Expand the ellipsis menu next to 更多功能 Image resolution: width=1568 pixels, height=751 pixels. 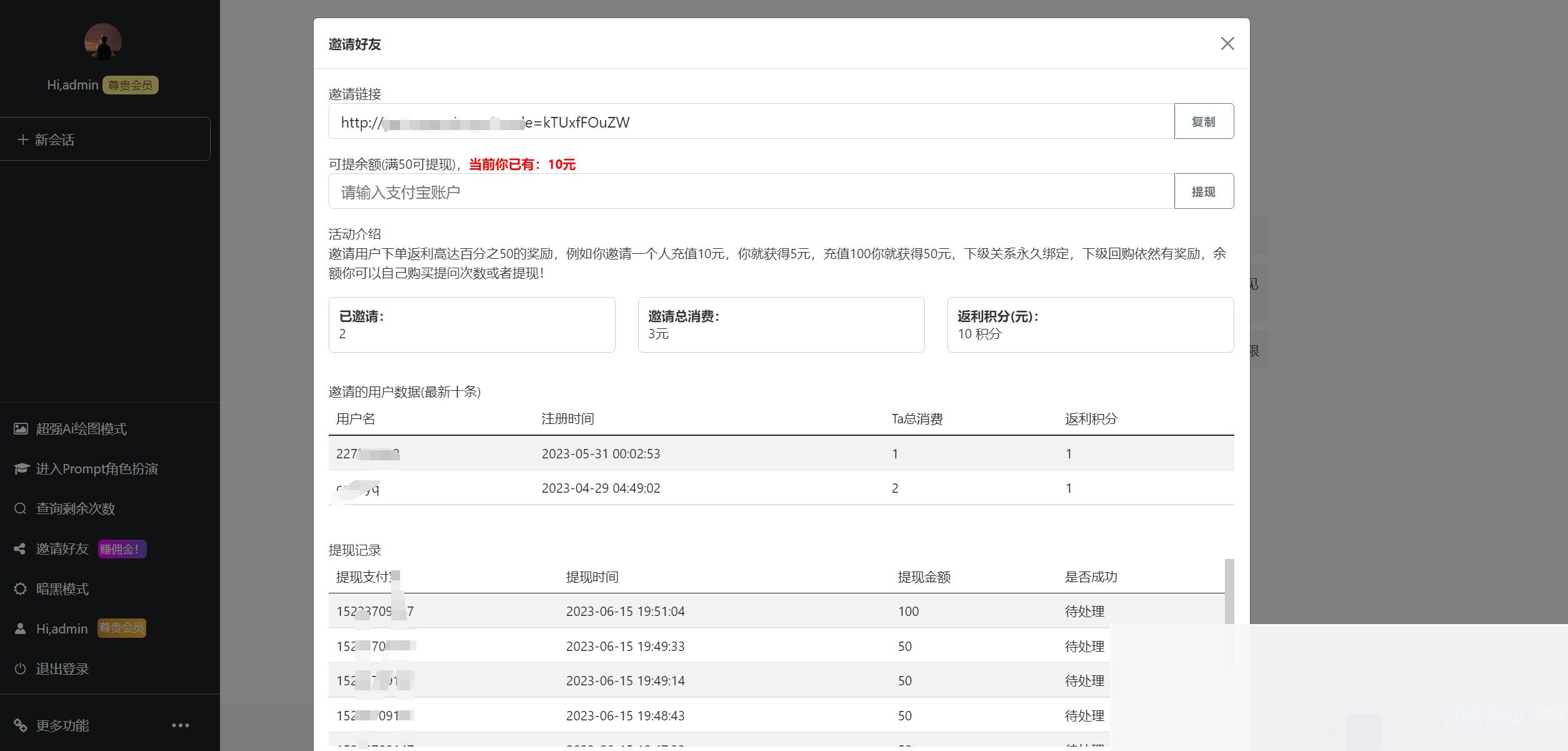coord(181,724)
